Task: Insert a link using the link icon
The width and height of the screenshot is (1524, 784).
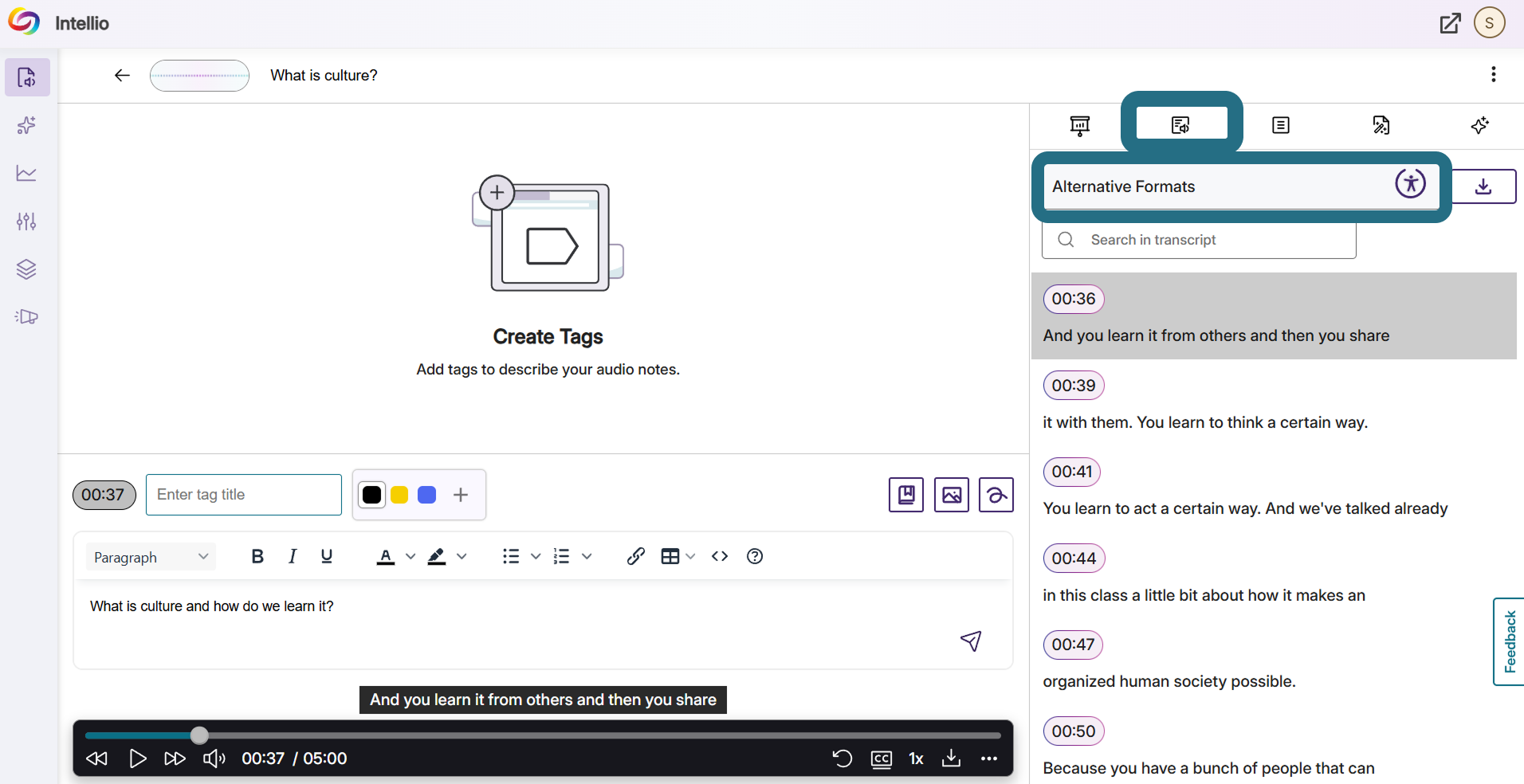Action: pos(635,556)
